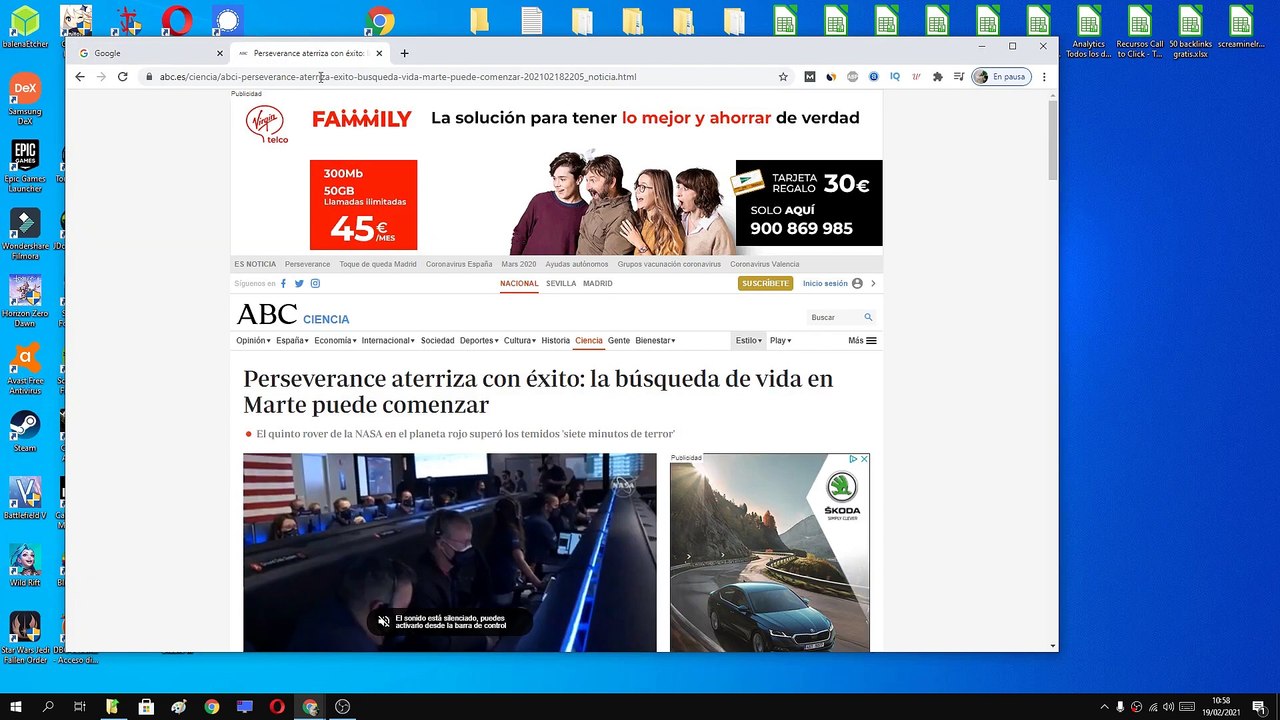Viewport: 1280px width, 720px height.
Task: Open Task View in the taskbar
Action: 80,707
